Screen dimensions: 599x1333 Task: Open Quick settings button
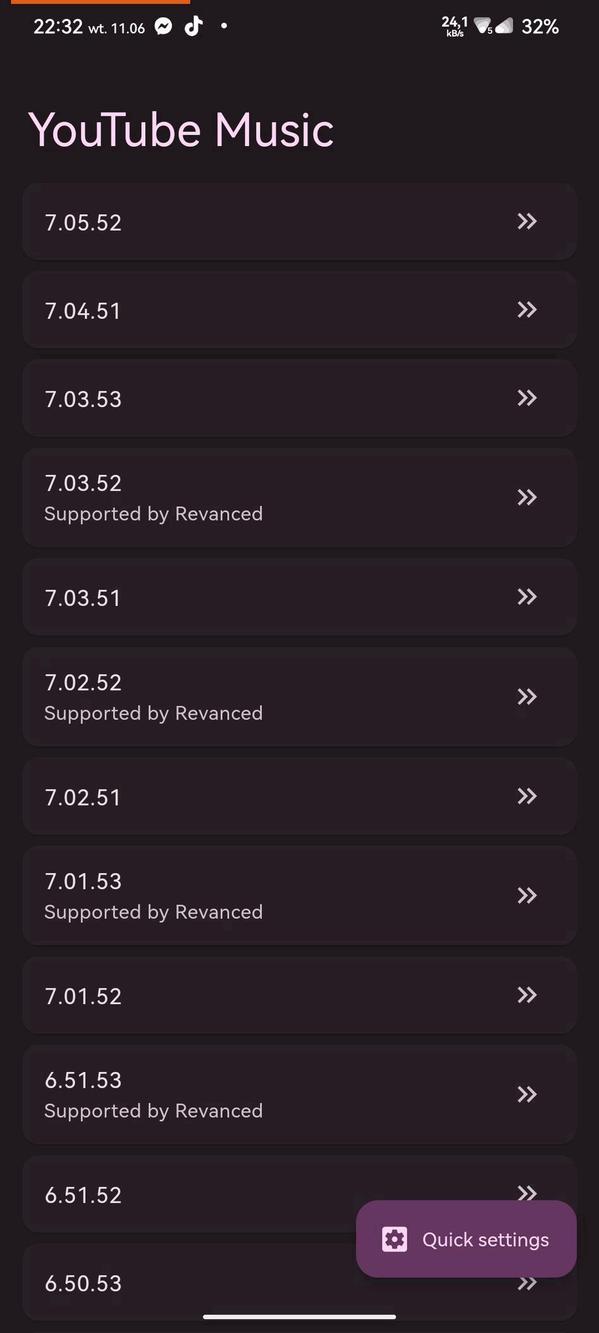point(466,1239)
